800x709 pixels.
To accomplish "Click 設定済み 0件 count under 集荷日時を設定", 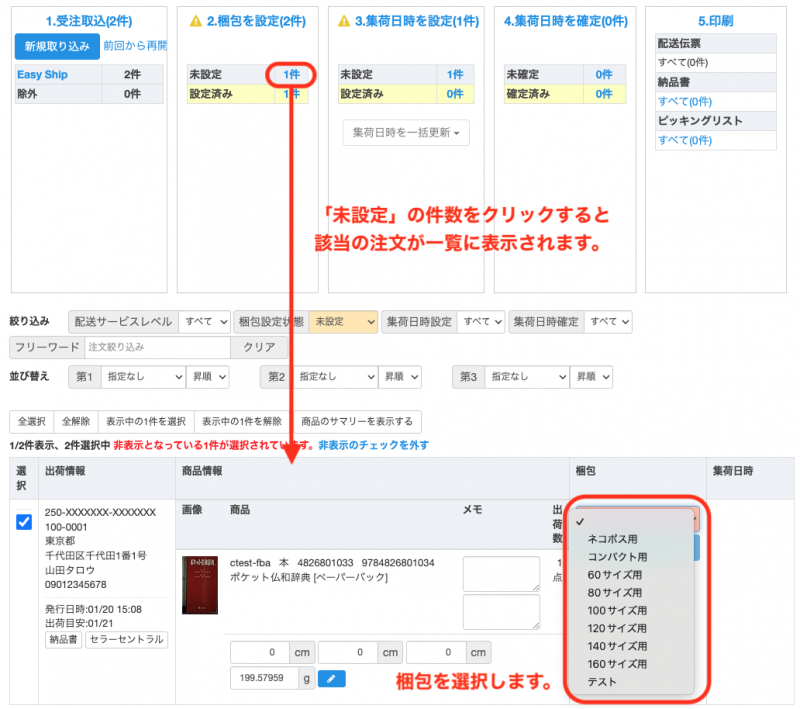I will [x=455, y=94].
